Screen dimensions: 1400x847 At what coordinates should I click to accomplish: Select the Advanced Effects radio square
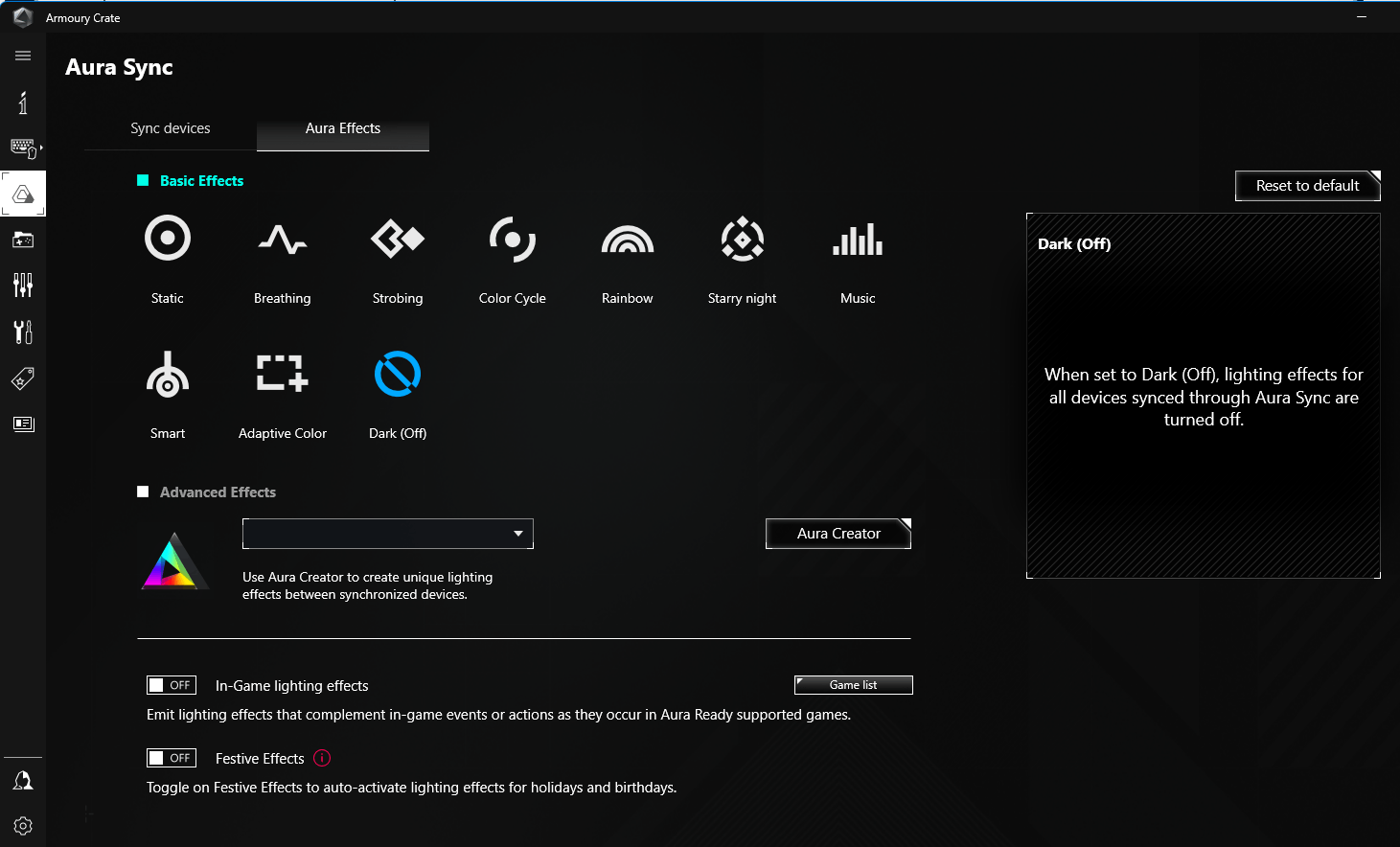143,492
